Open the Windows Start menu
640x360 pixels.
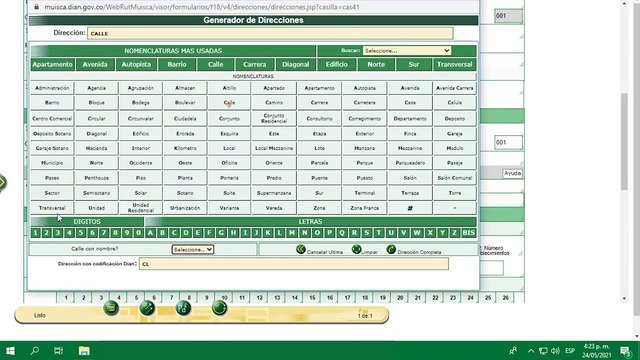click(x=10, y=351)
